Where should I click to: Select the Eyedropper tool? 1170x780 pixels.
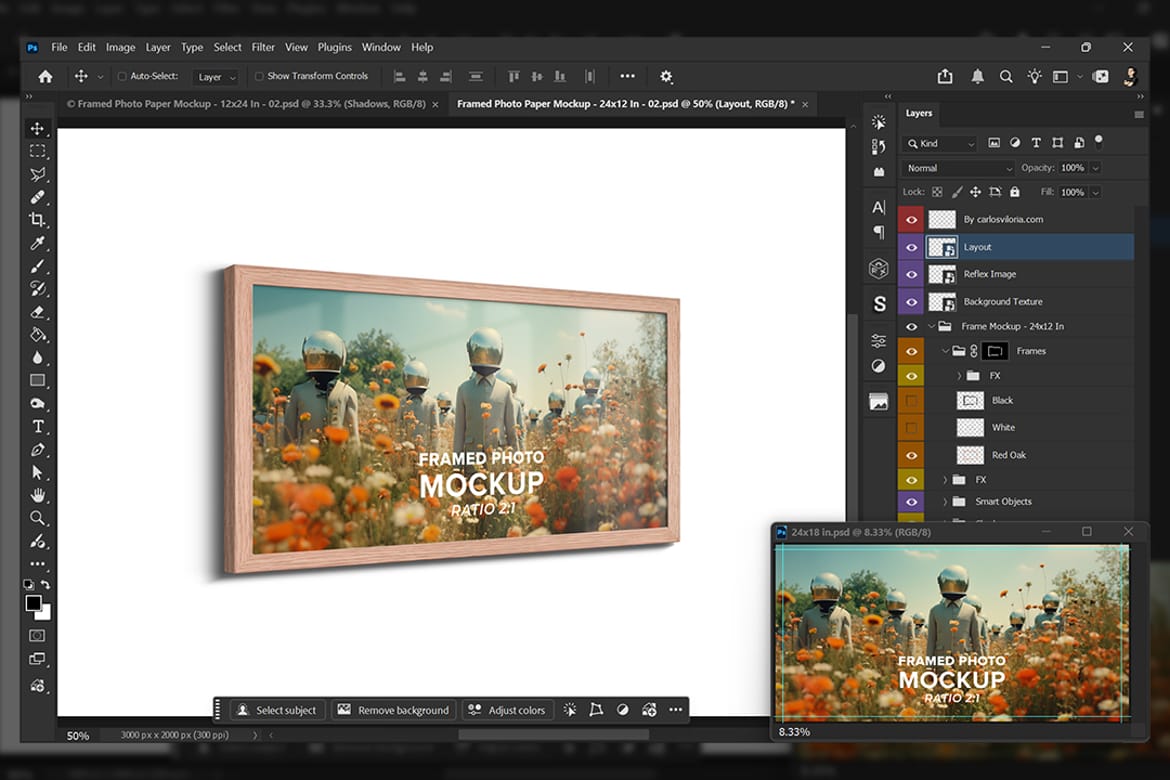coord(37,243)
